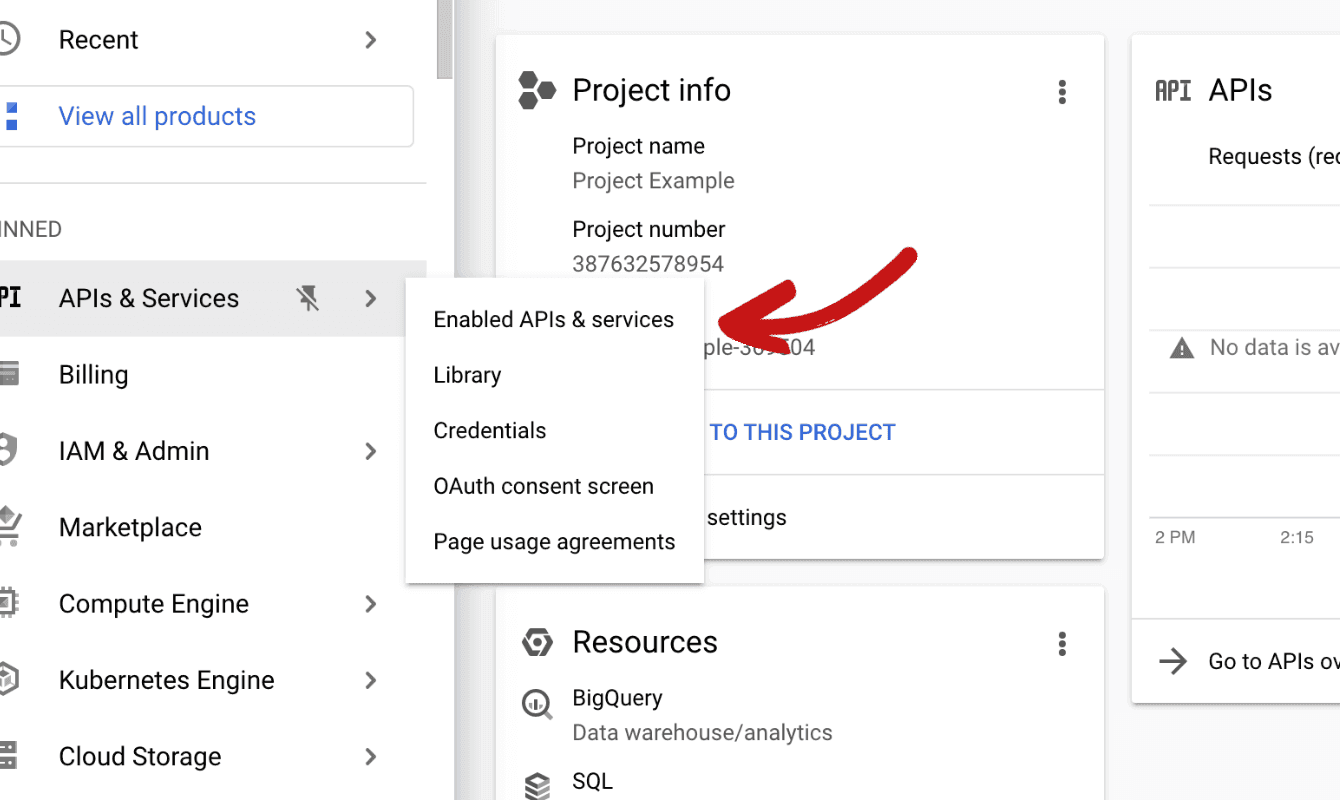
Task: Click the Marketplace cart icon
Action: point(9,527)
